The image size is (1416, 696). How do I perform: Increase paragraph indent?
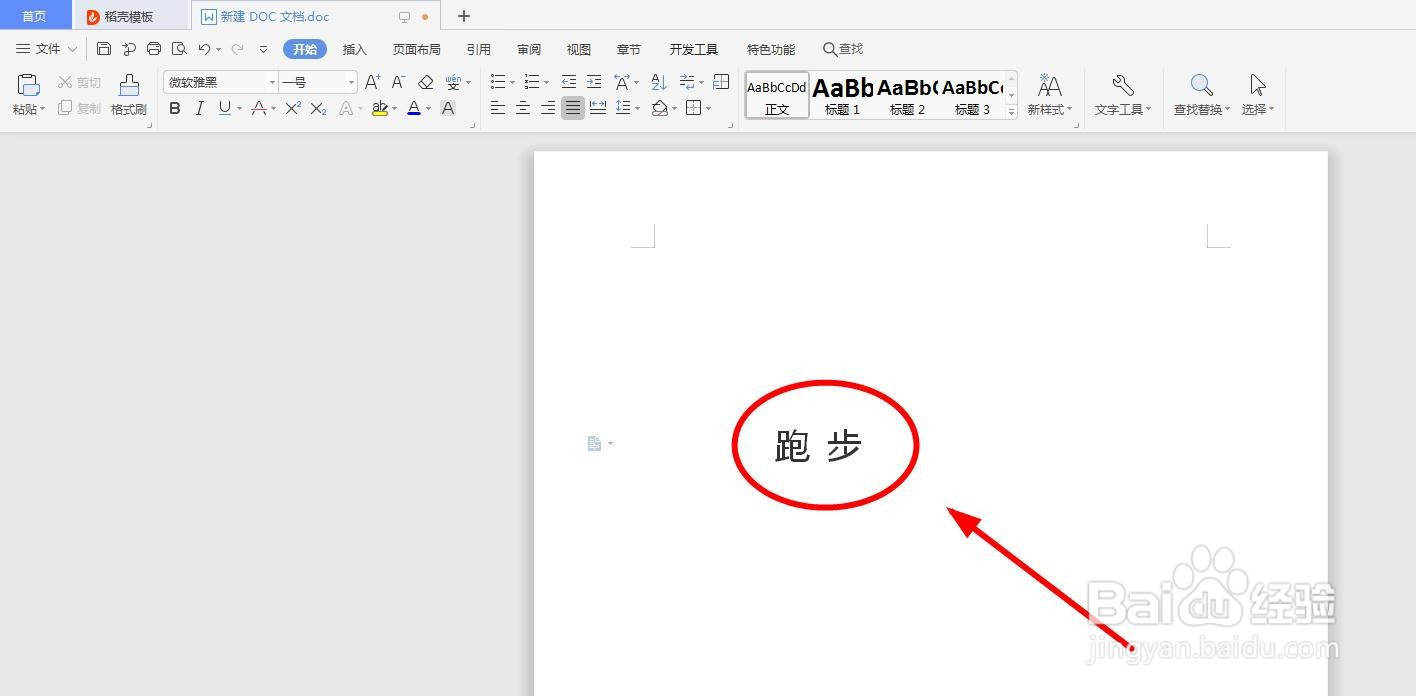click(594, 82)
